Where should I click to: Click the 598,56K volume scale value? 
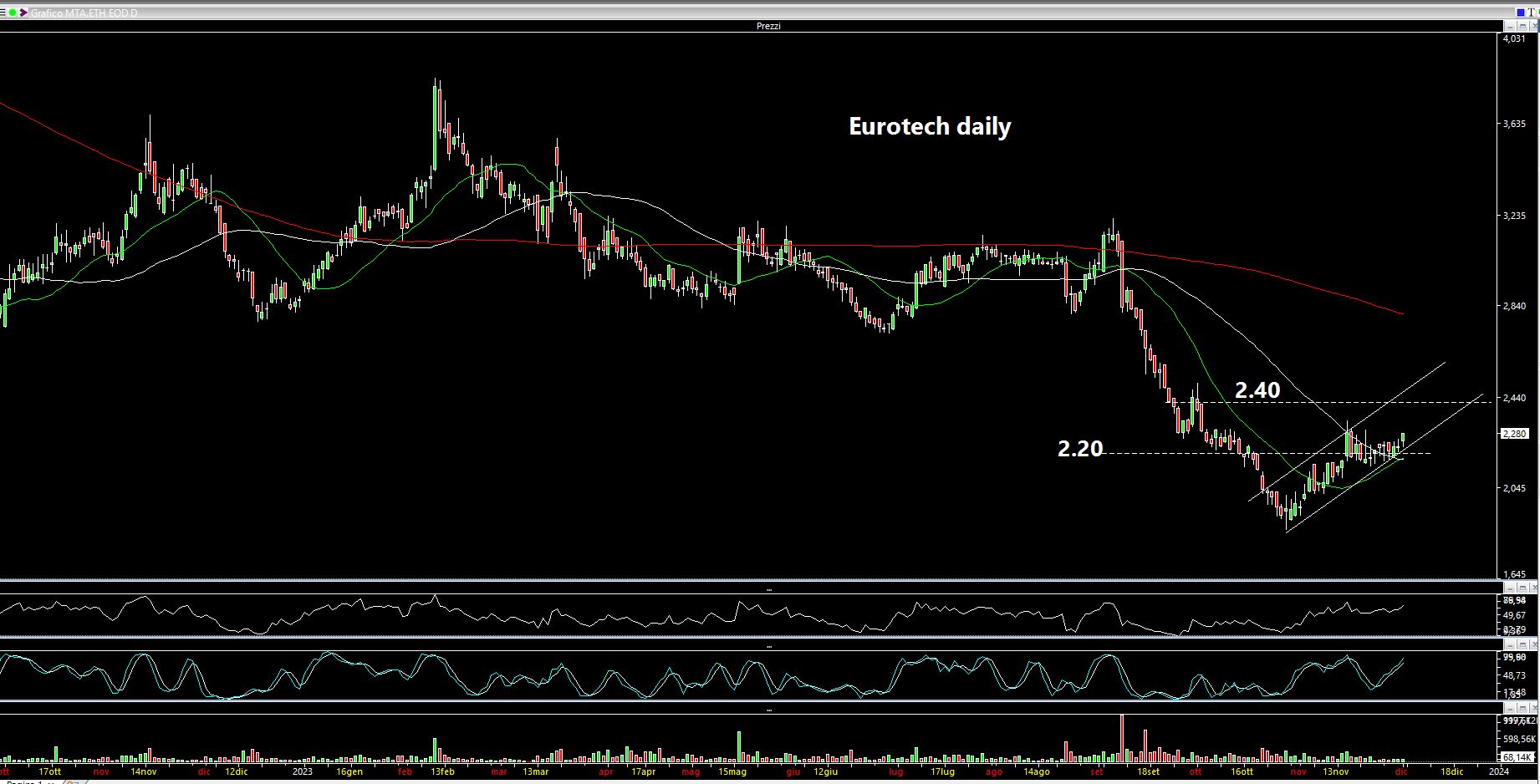(x=1518, y=739)
